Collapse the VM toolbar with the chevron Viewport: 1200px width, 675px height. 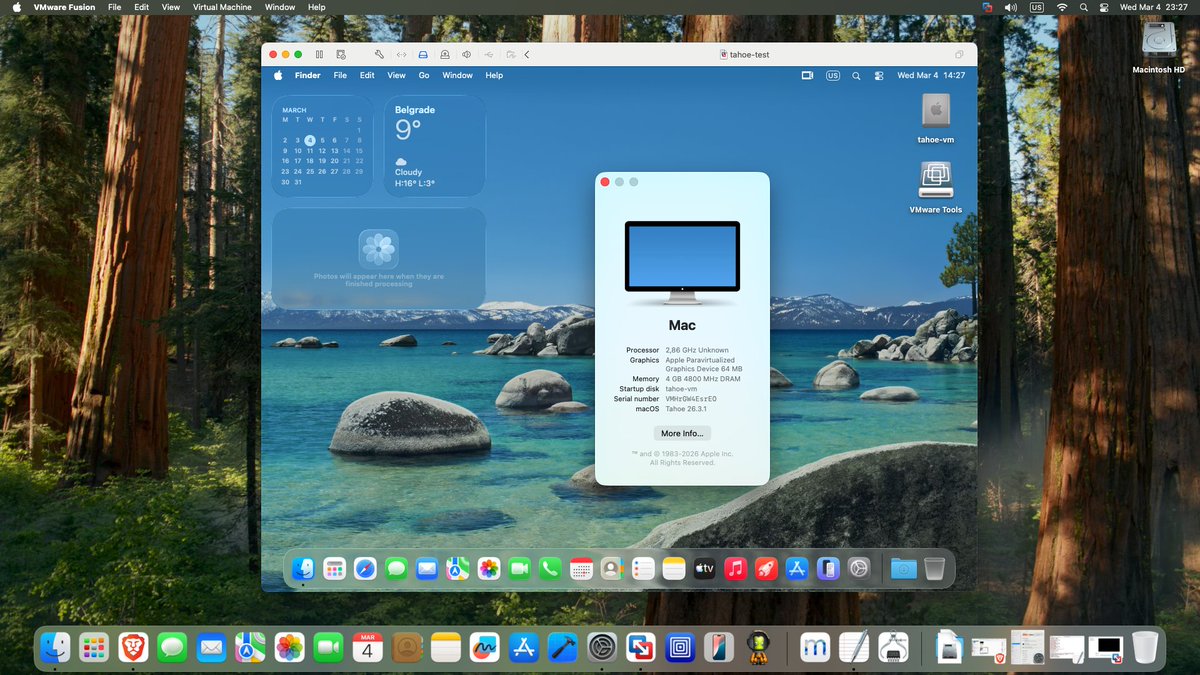point(527,55)
